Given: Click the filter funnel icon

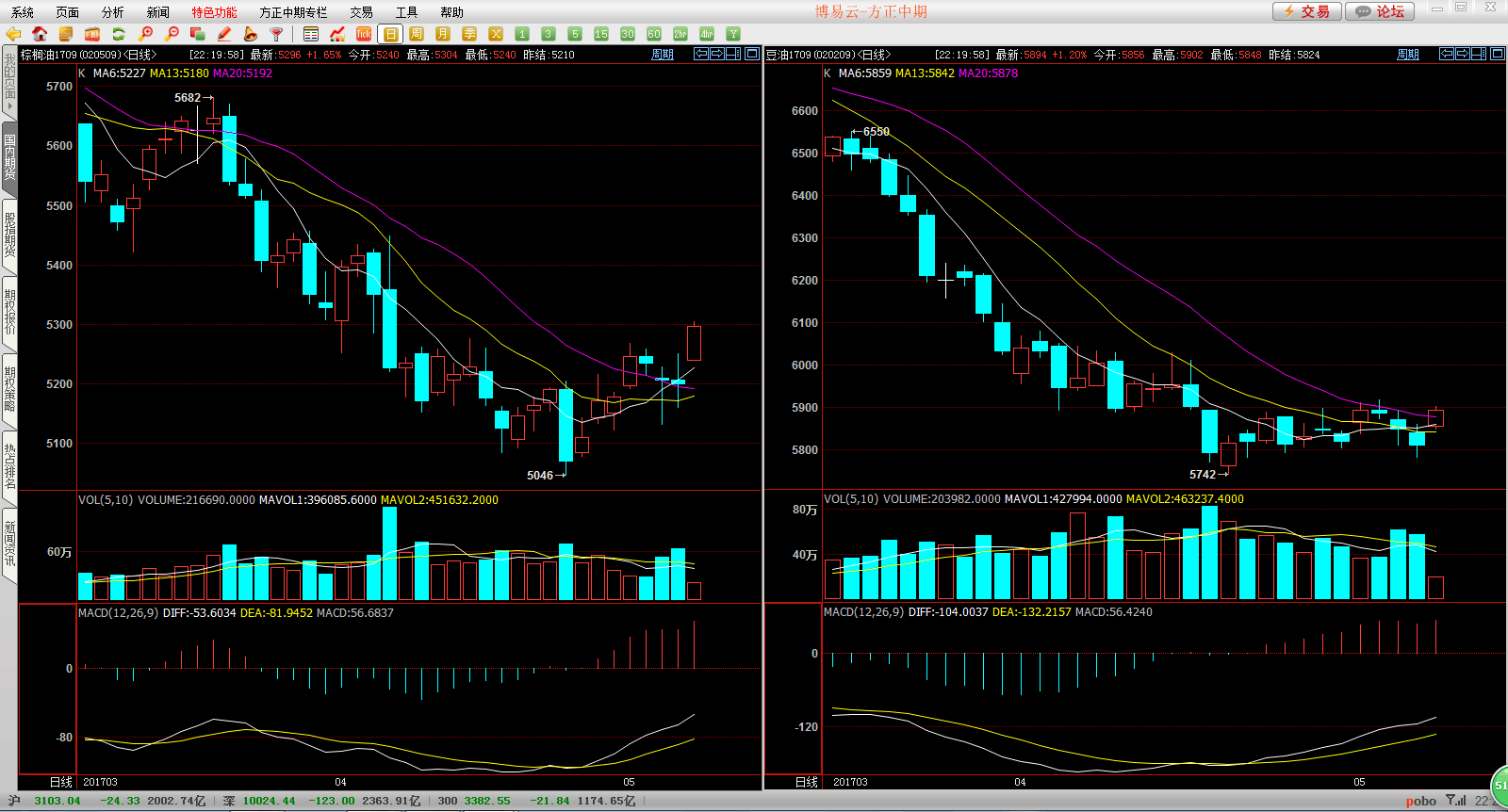Looking at the screenshot, I should [x=277, y=34].
